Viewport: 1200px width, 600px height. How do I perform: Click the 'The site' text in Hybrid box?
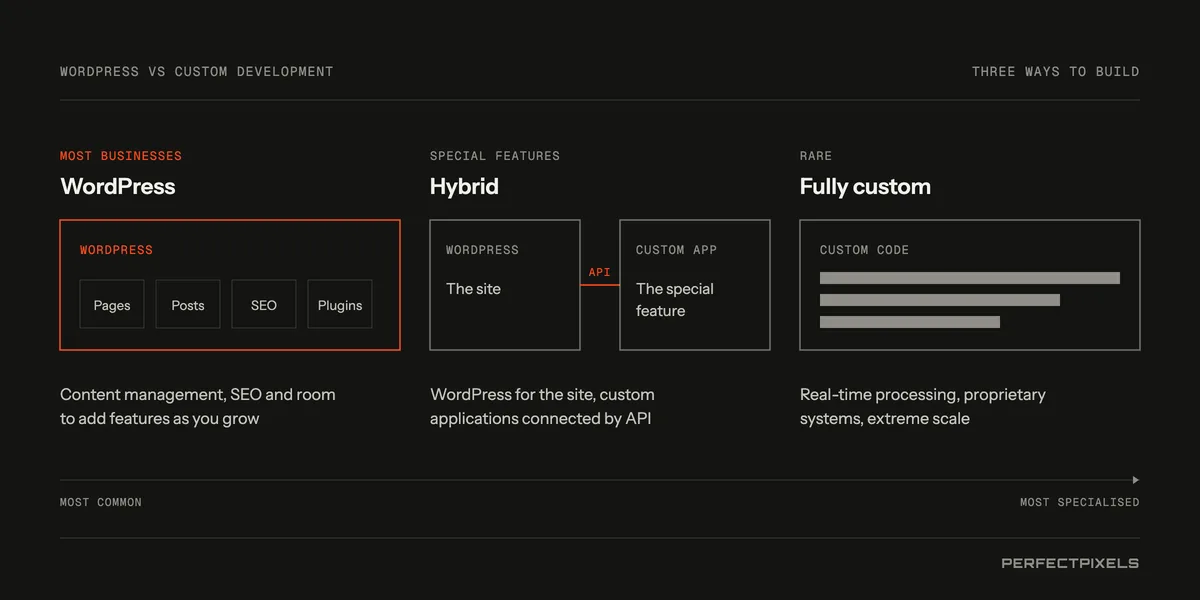point(473,289)
